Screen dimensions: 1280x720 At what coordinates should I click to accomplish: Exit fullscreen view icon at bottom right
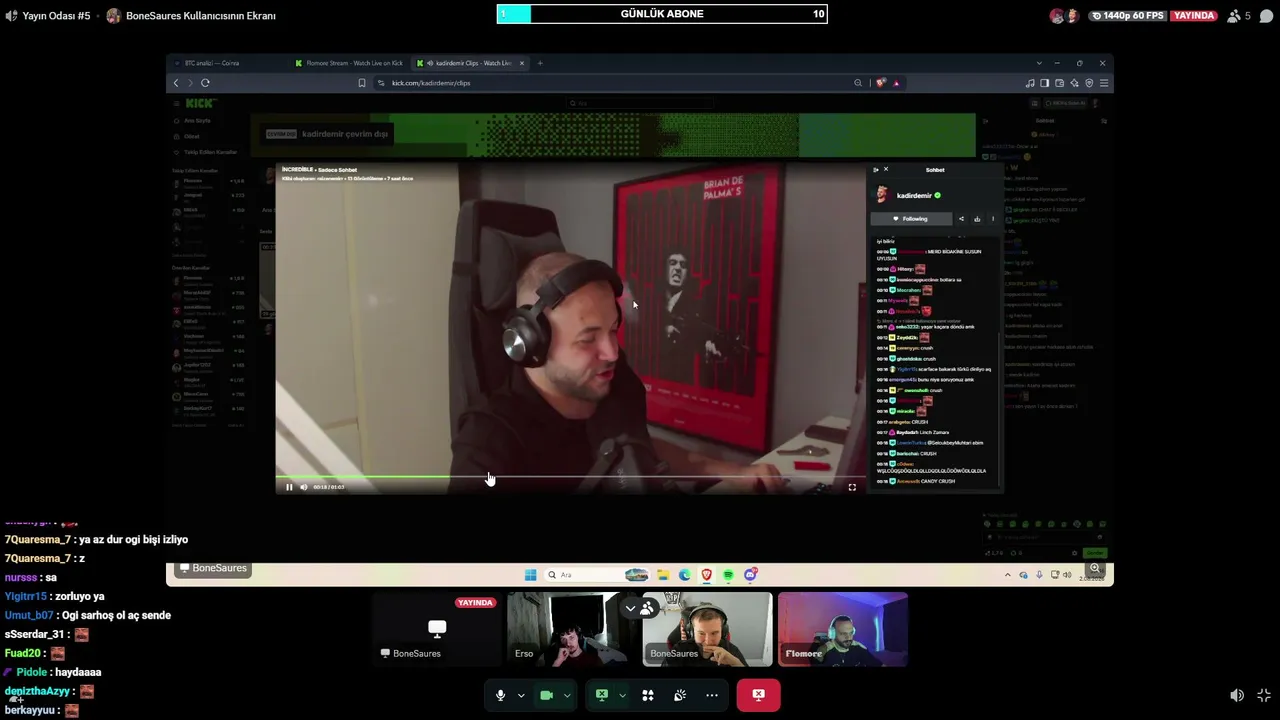coord(1264,695)
